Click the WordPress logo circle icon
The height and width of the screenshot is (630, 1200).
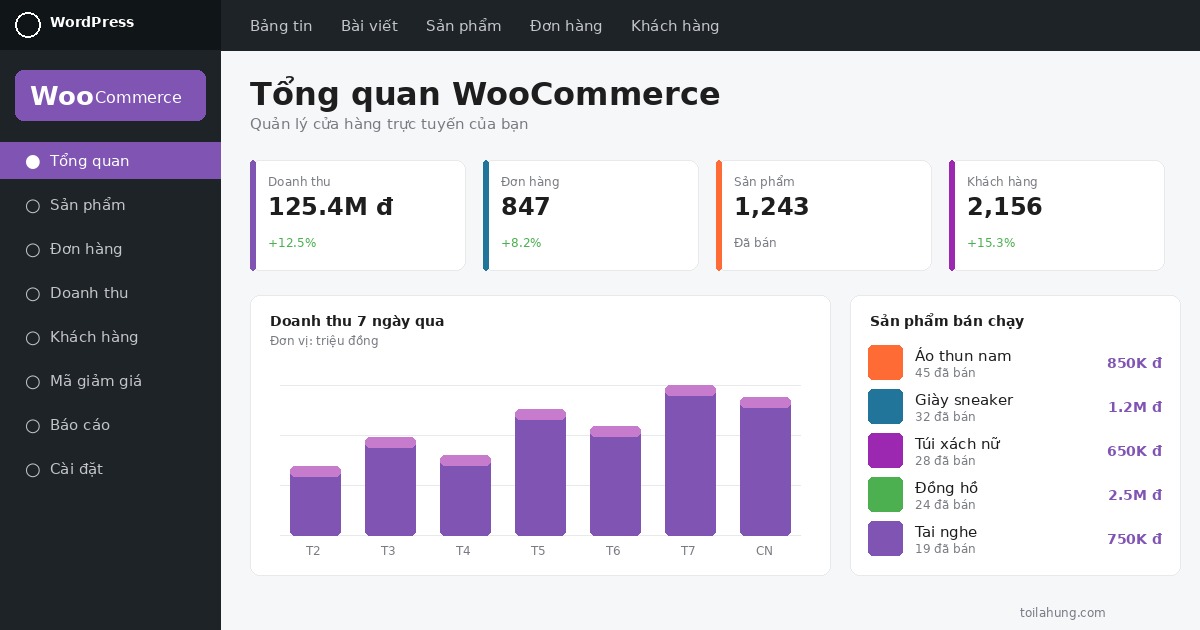coord(28,25)
